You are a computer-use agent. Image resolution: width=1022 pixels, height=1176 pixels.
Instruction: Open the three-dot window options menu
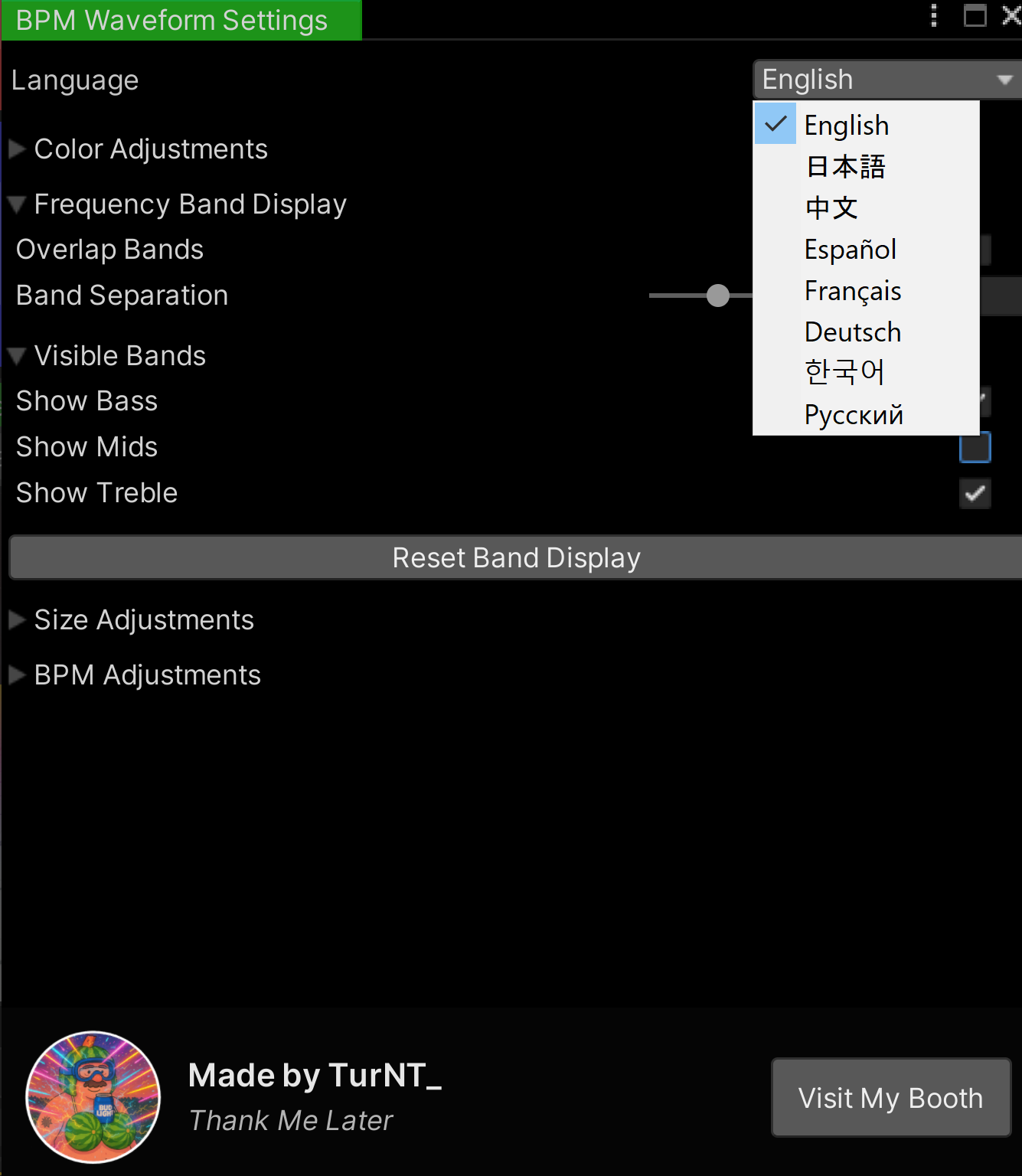coord(933,17)
